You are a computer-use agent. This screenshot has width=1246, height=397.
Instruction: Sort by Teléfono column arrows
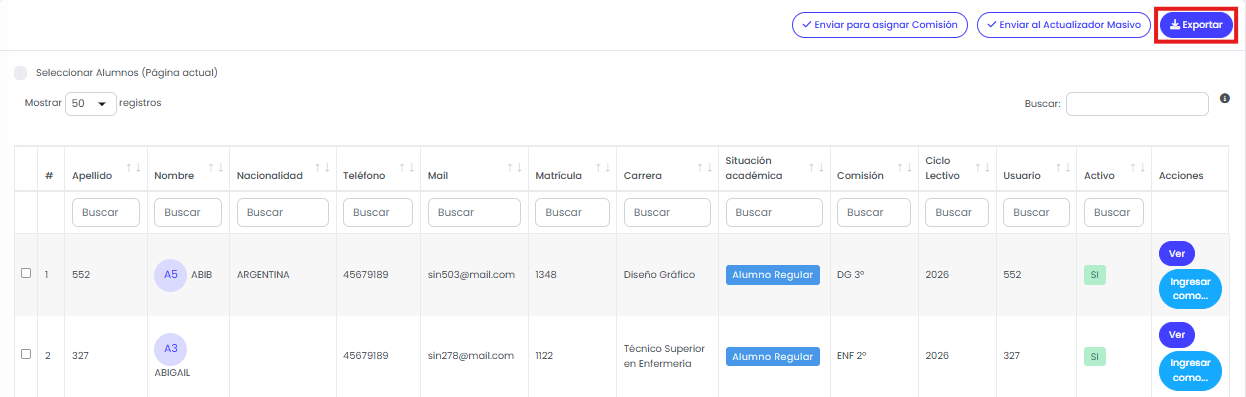click(x=407, y=168)
